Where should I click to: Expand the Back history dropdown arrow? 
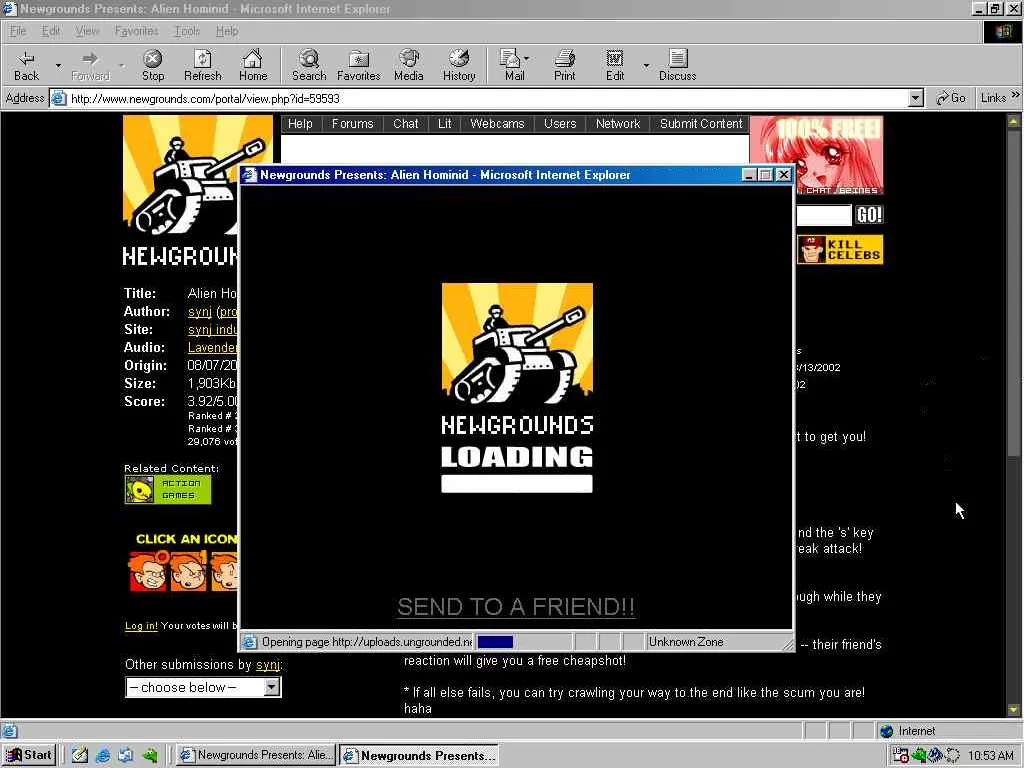coord(58,65)
